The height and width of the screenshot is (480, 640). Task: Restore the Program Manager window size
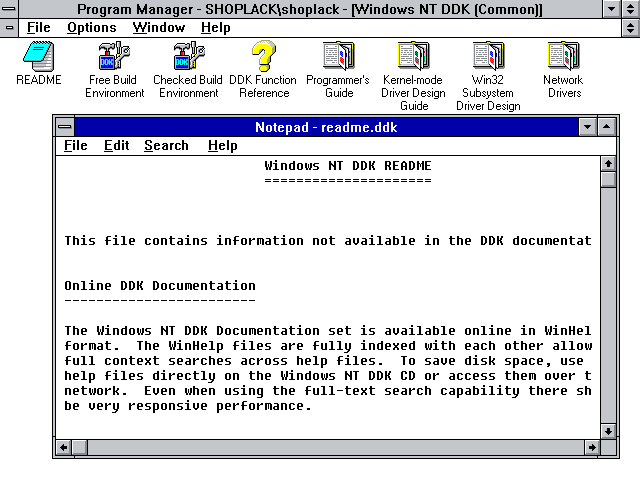click(631, 9)
